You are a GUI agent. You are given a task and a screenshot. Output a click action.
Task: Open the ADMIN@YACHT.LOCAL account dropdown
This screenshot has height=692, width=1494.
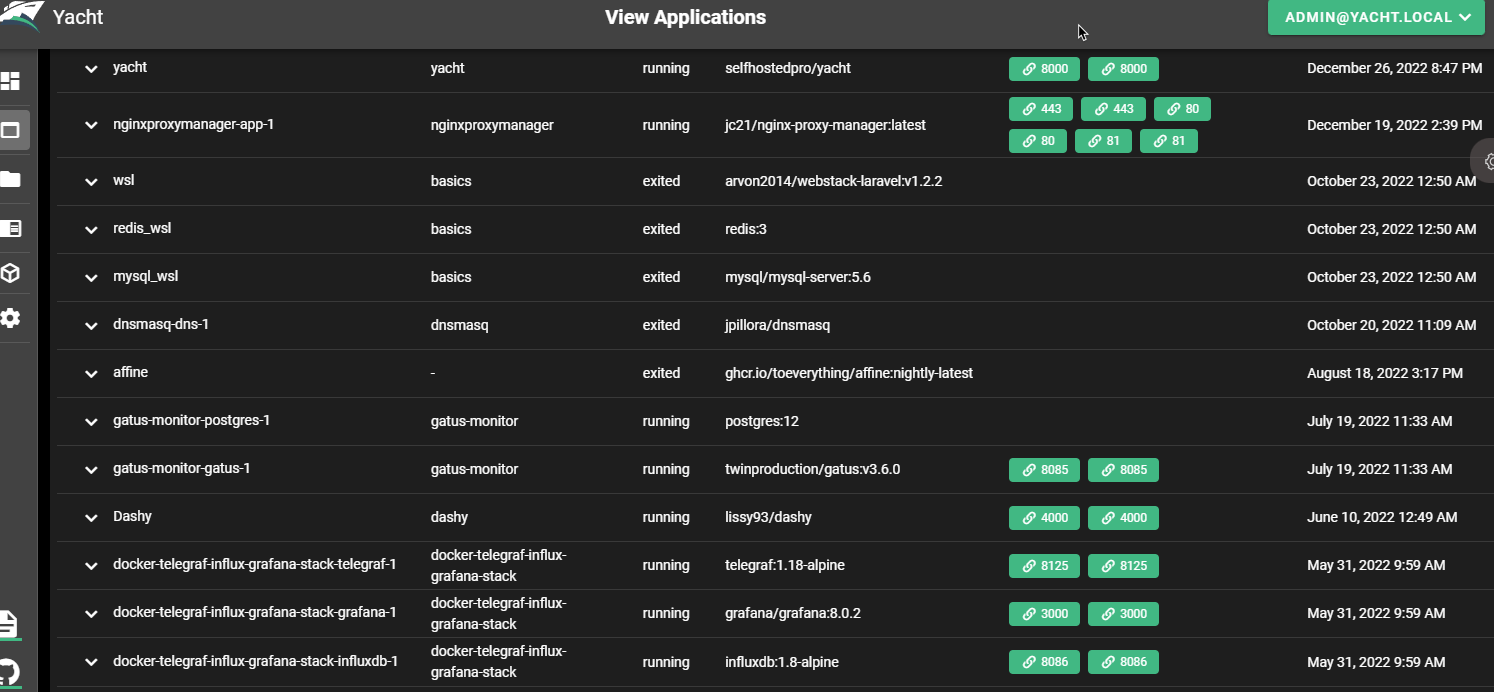(1376, 17)
